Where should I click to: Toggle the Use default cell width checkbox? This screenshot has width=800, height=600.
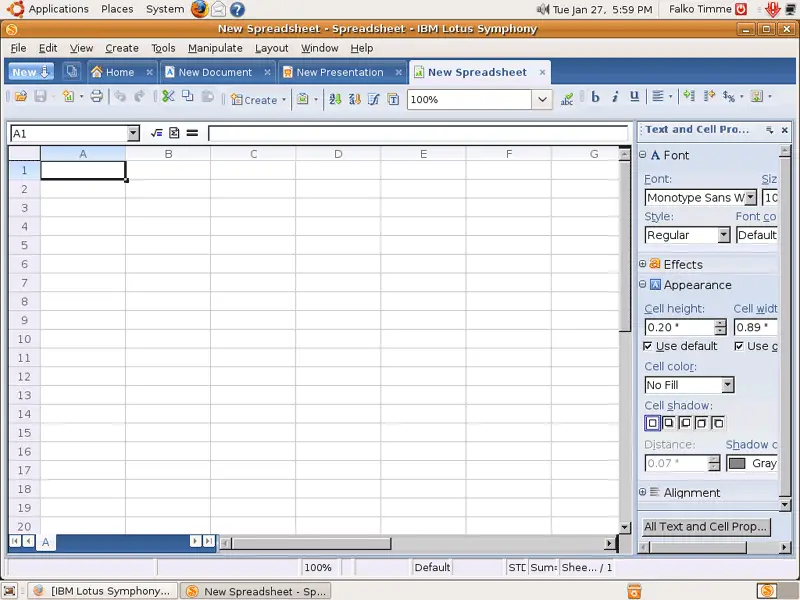(x=738, y=346)
